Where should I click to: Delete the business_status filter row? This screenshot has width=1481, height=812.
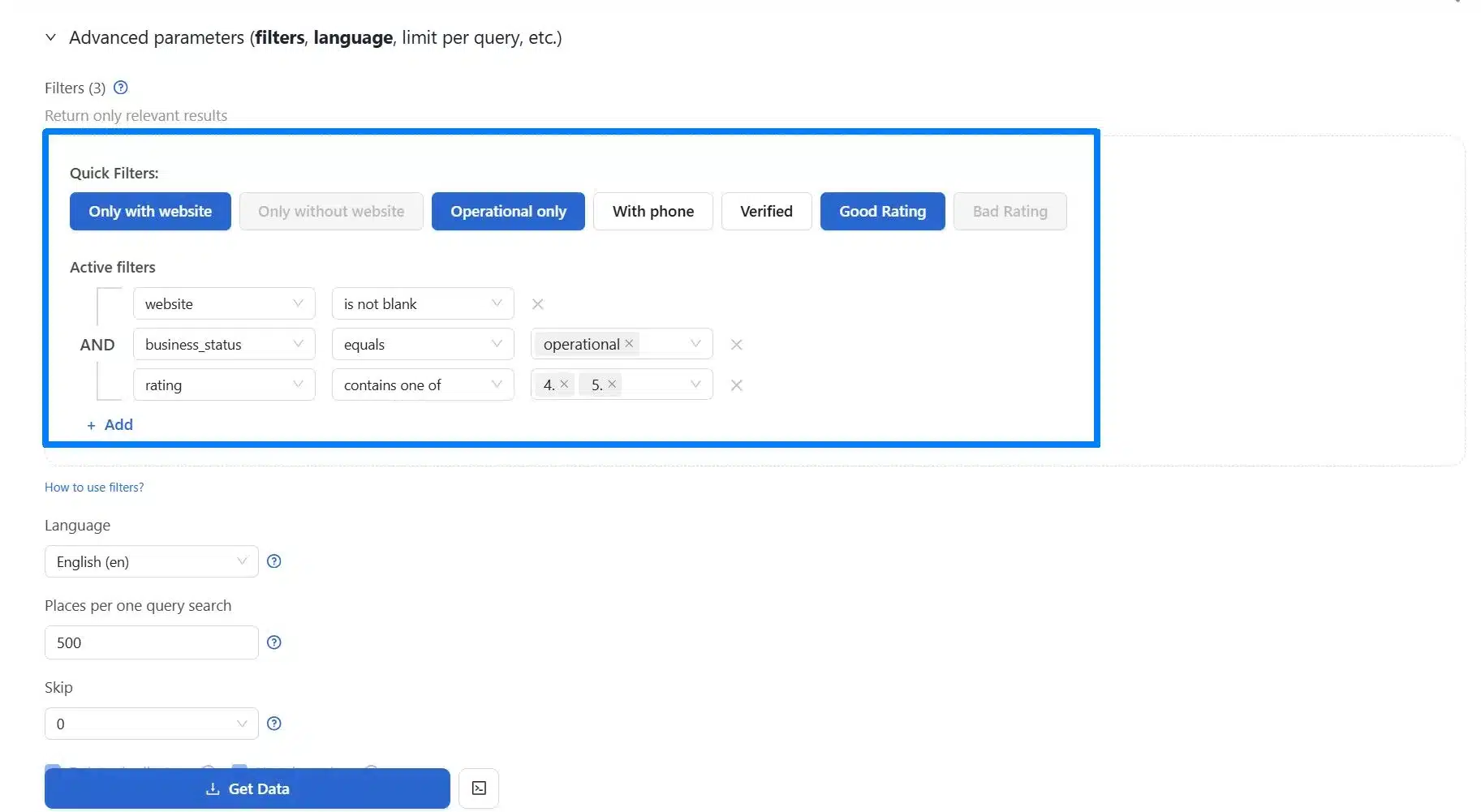pyautogui.click(x=736, y=345)
